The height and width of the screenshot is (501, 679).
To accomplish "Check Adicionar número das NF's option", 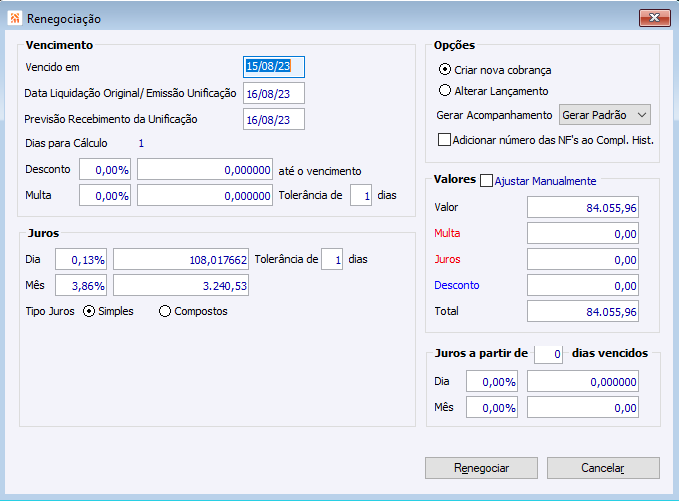I will [x=445, y=140].
